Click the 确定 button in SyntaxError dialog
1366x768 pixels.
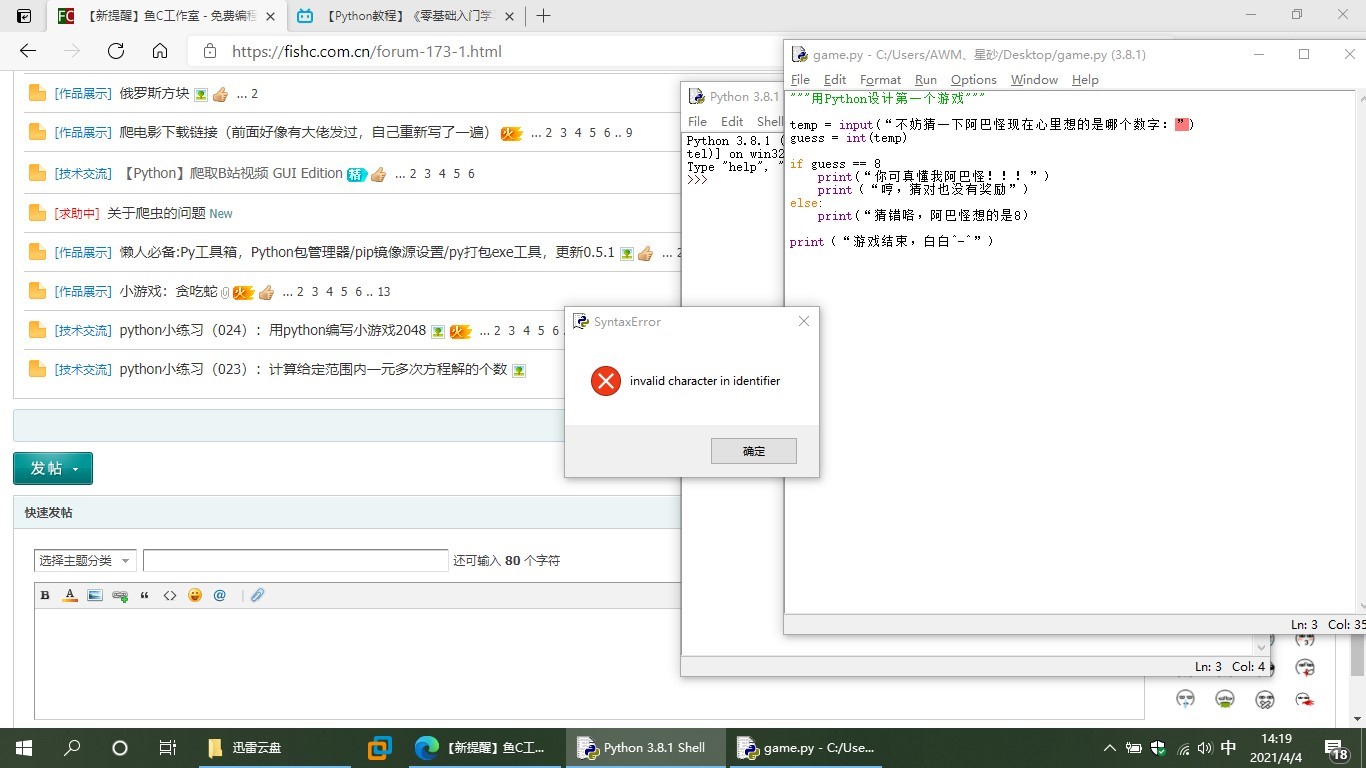[753, 451]
